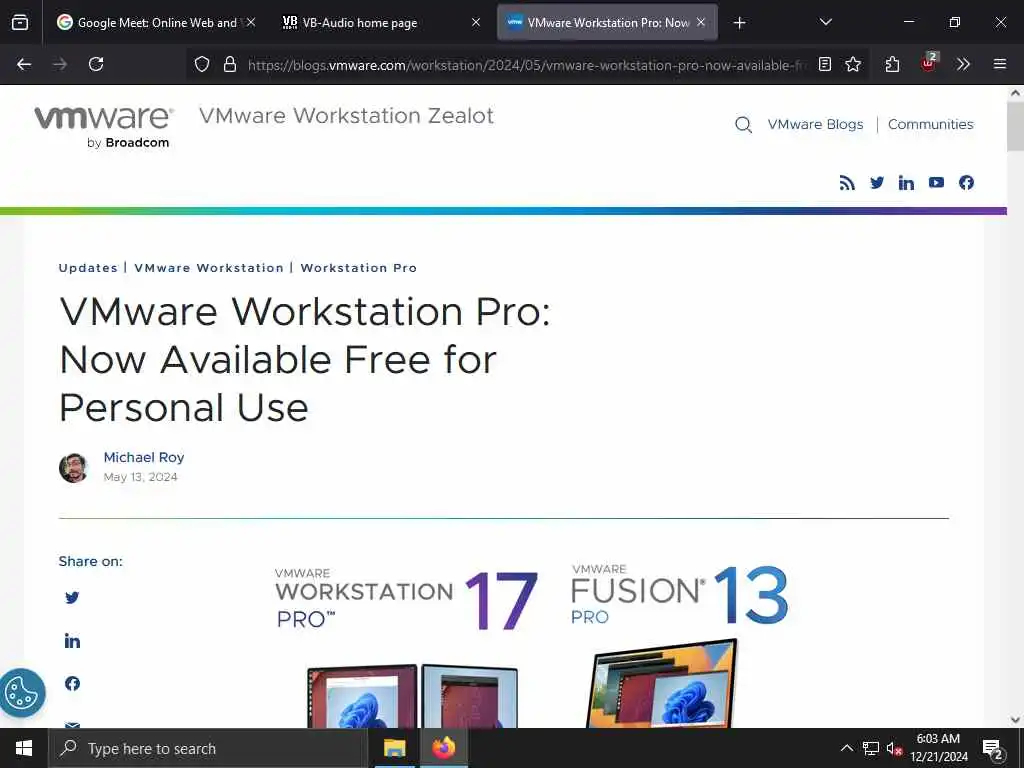Open VMware Workstation Zealot blog home
This screenshot has width=1024, height=768.
(x=346, y=116)
